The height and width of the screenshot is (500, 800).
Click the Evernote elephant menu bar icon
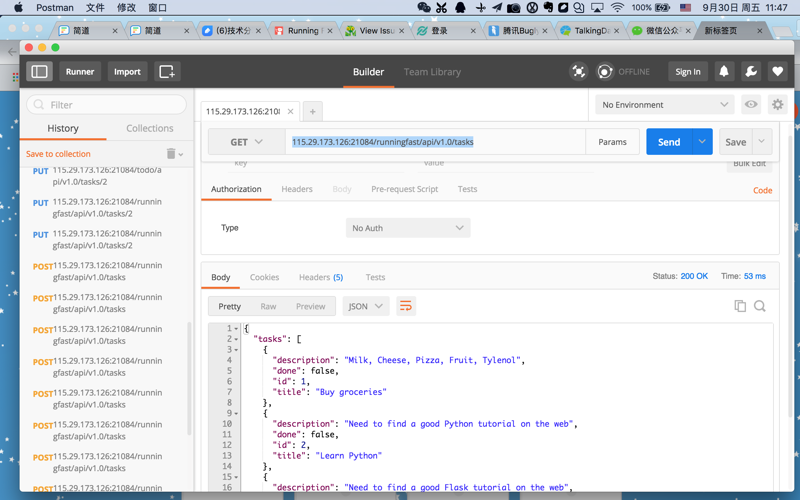pyautogui.click(x=548, y=7)
